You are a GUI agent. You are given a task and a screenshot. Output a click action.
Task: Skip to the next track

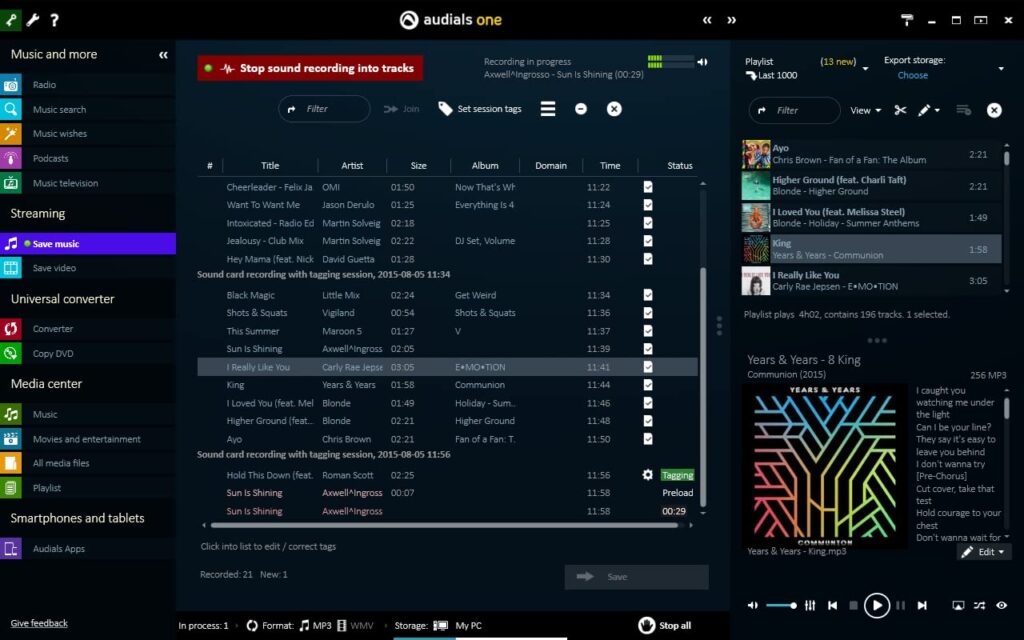[922, 605]
